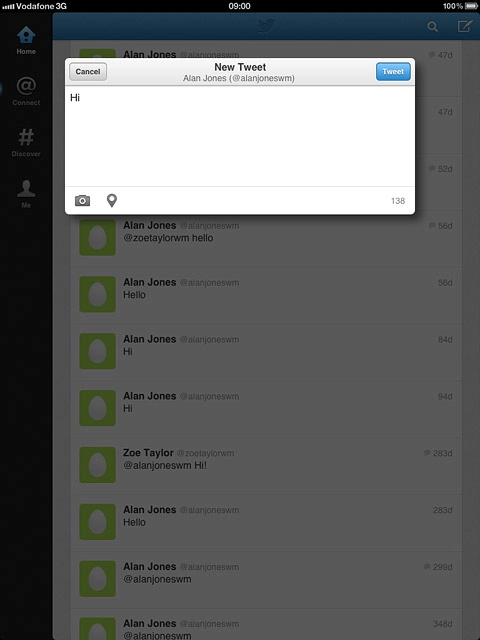Cancel the new tweet
The width and height of the screenshot is (480, 640).
click(88, 71)
